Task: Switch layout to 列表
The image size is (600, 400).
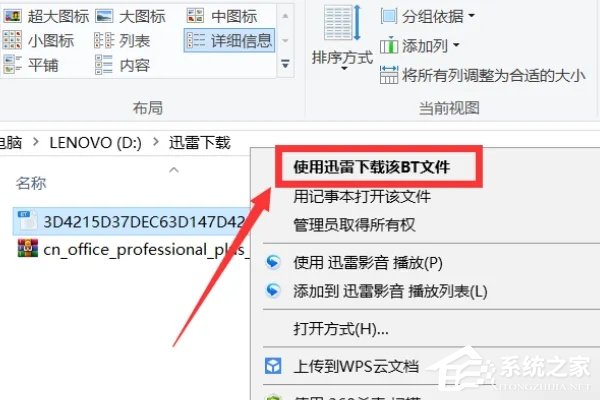Action: pyautogui.click(x=122, y=41)
